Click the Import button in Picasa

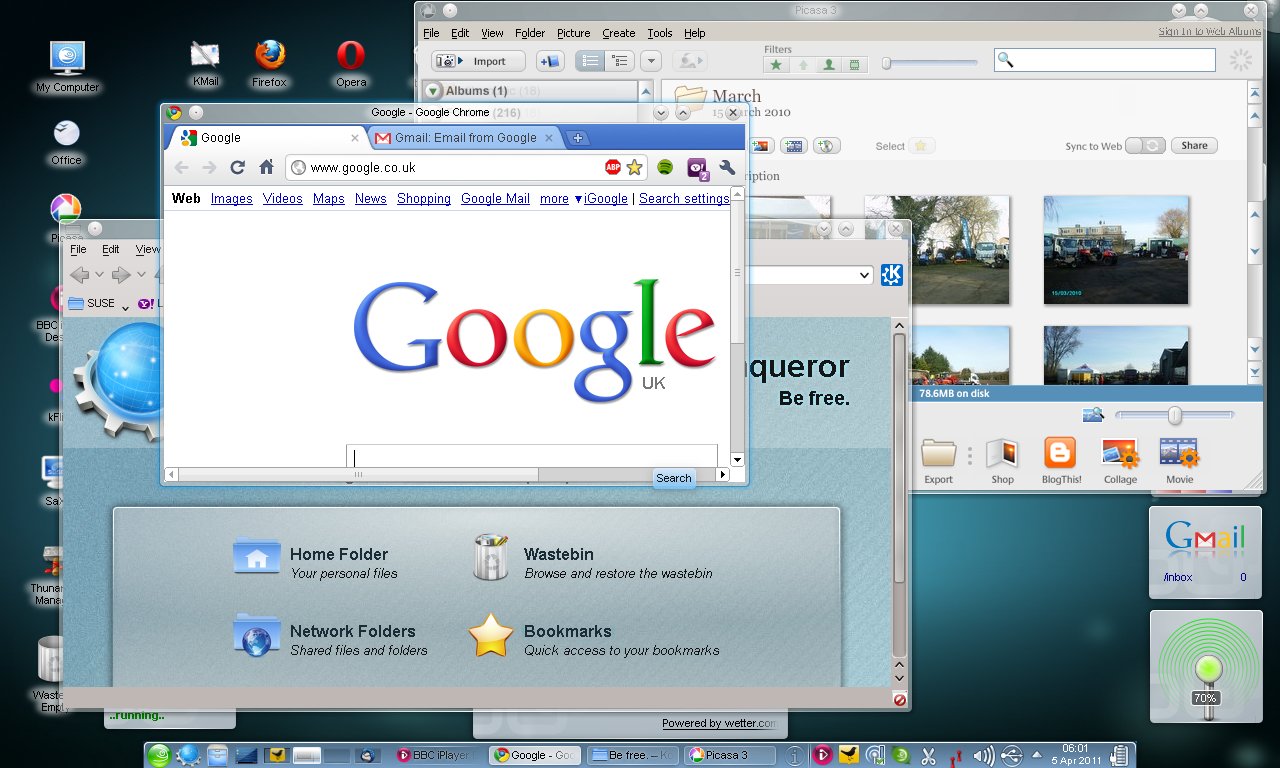click(477, 61)
